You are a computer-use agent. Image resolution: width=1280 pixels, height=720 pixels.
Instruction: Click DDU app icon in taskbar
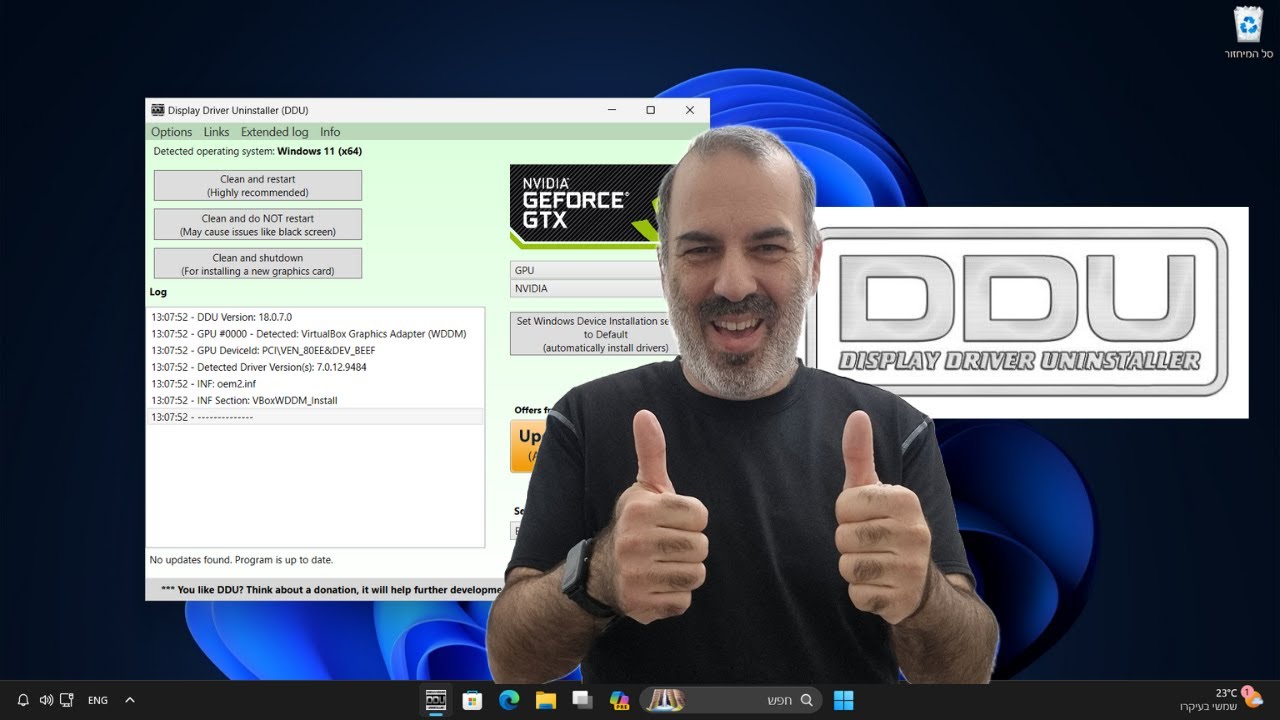437,700
